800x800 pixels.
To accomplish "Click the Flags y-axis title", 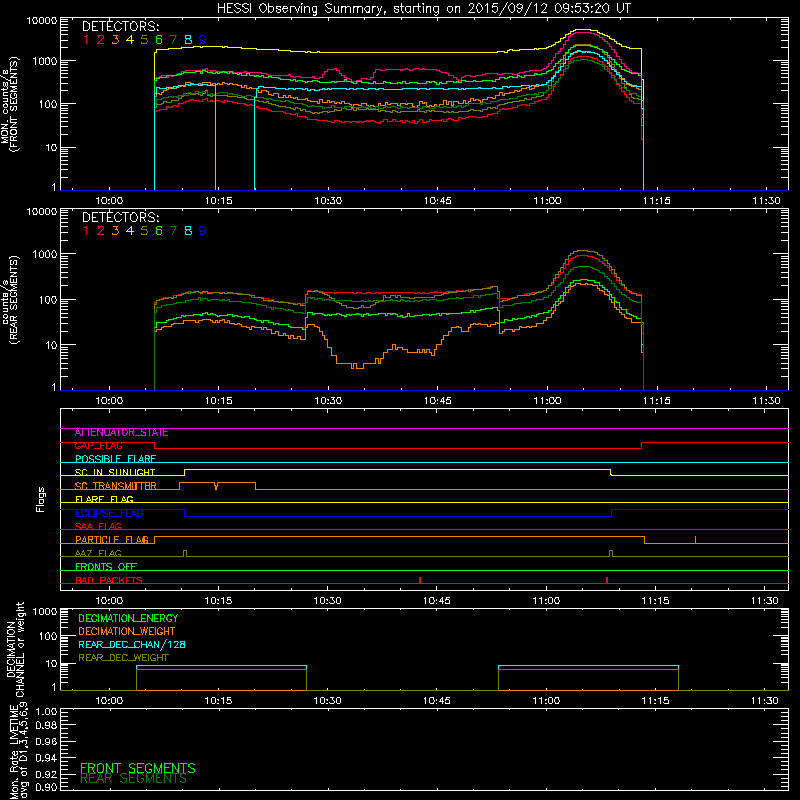I will tap(41, 499).
